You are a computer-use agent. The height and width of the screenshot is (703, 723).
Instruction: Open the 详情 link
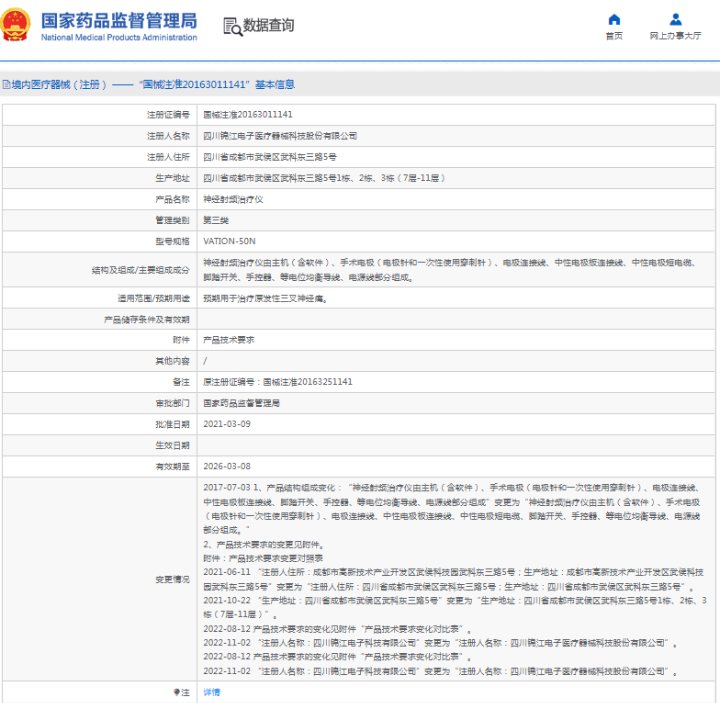coord(212,692)
